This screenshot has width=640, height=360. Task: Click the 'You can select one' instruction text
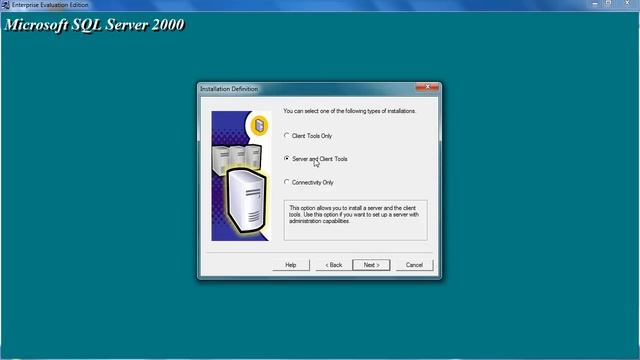(x=349, y=111)
